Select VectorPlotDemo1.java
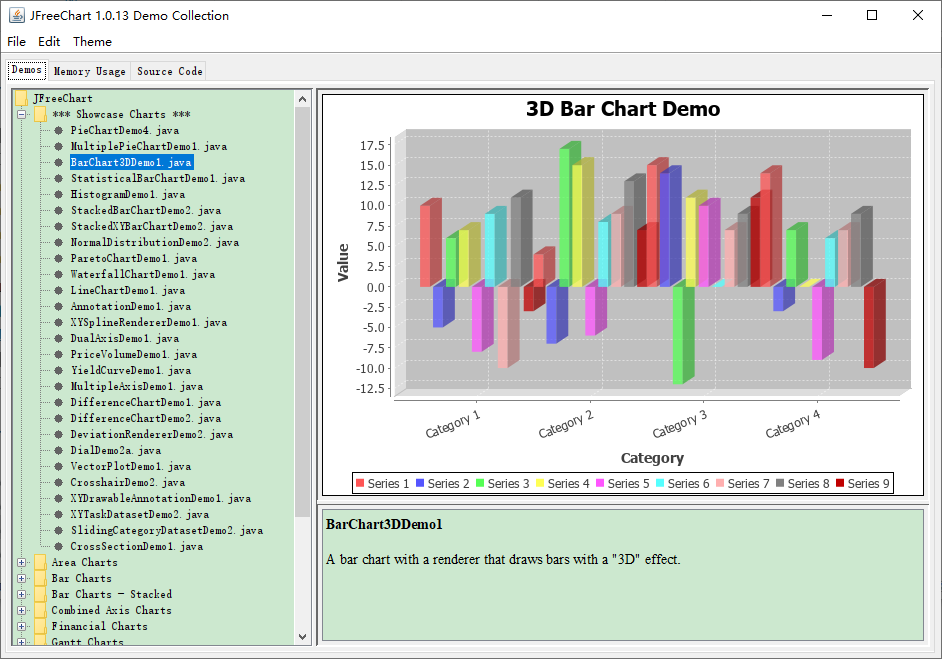This screenshot has height=659, width=942. (130, 466)
